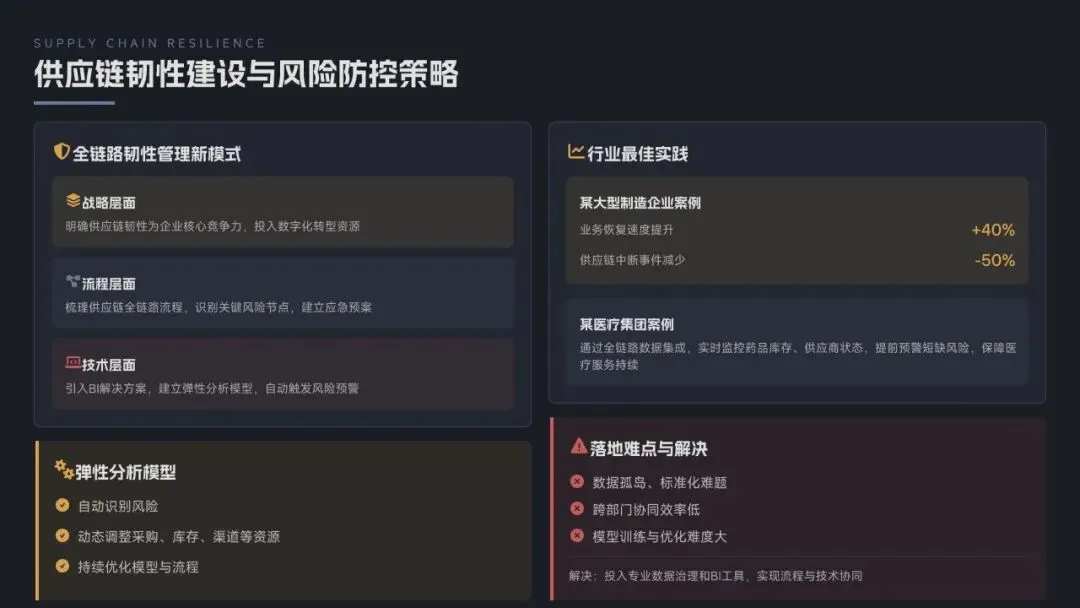The width and height of the screenshot is (1080, 608).
Task: Click the checkmark beside 持续优化模型与流程
Action: tap(63, 566)
